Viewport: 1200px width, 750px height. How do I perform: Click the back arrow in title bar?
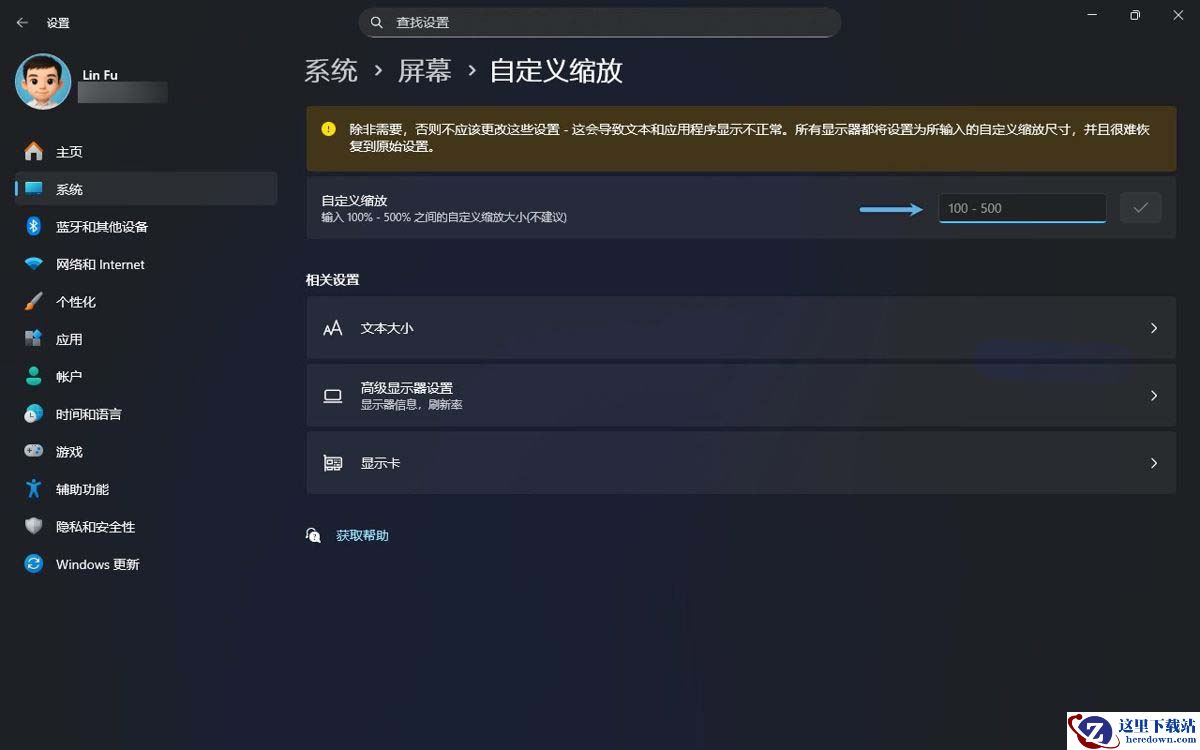click(x=22, y=22)
